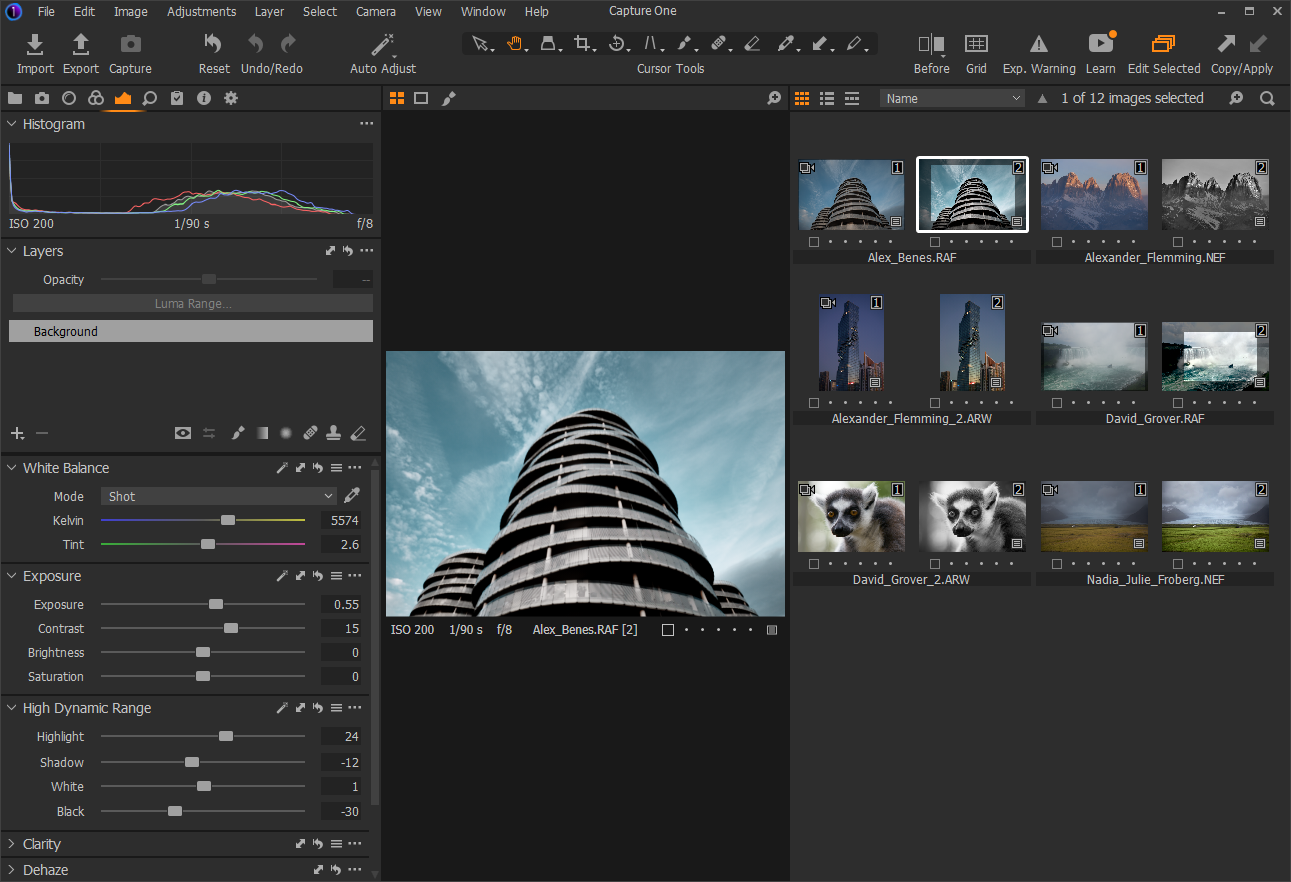Toggle the Exposure Warning
The width and height of the screenshot is (1291, 882).
(x=1039, y=44)
